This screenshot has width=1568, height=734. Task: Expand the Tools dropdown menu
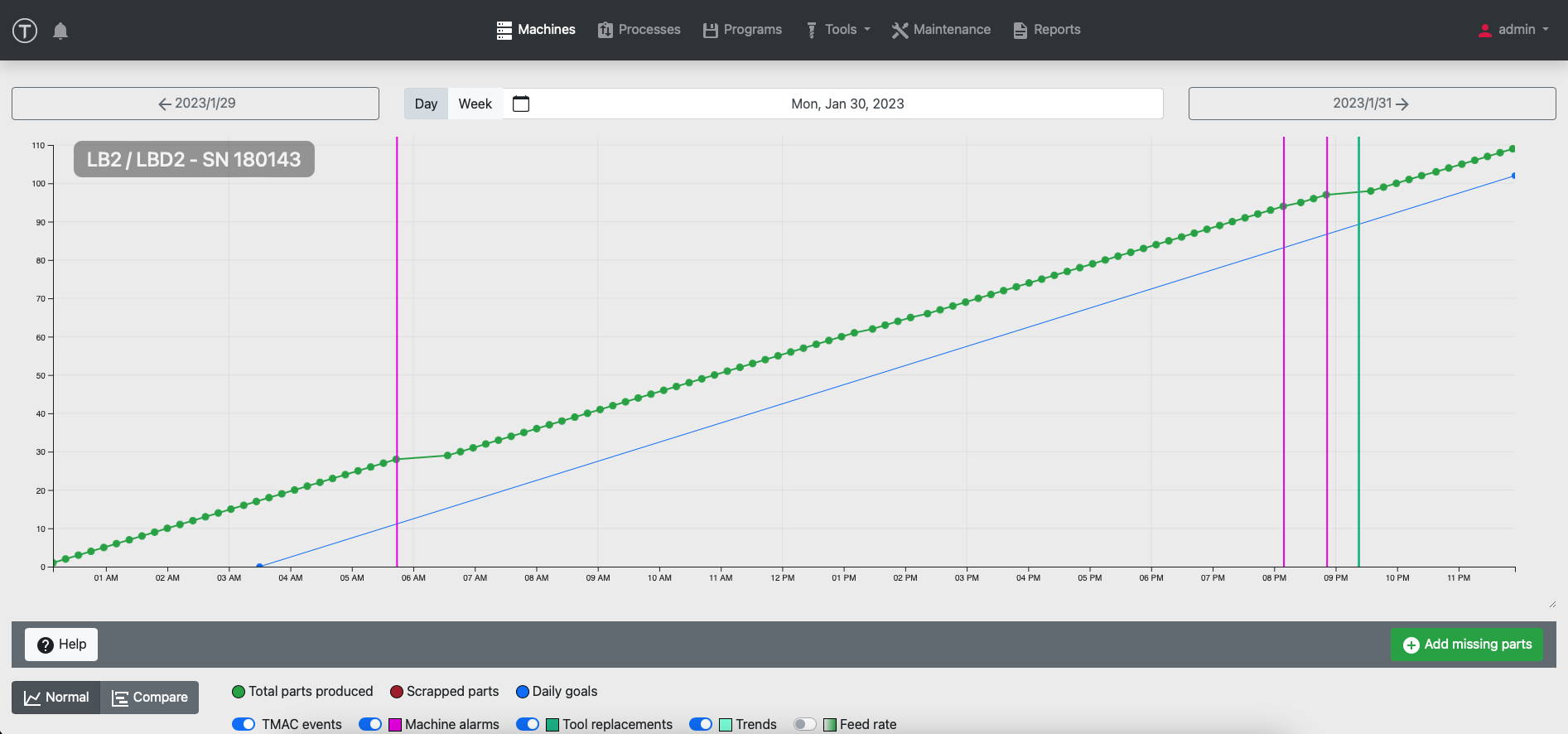pos(838,30)
